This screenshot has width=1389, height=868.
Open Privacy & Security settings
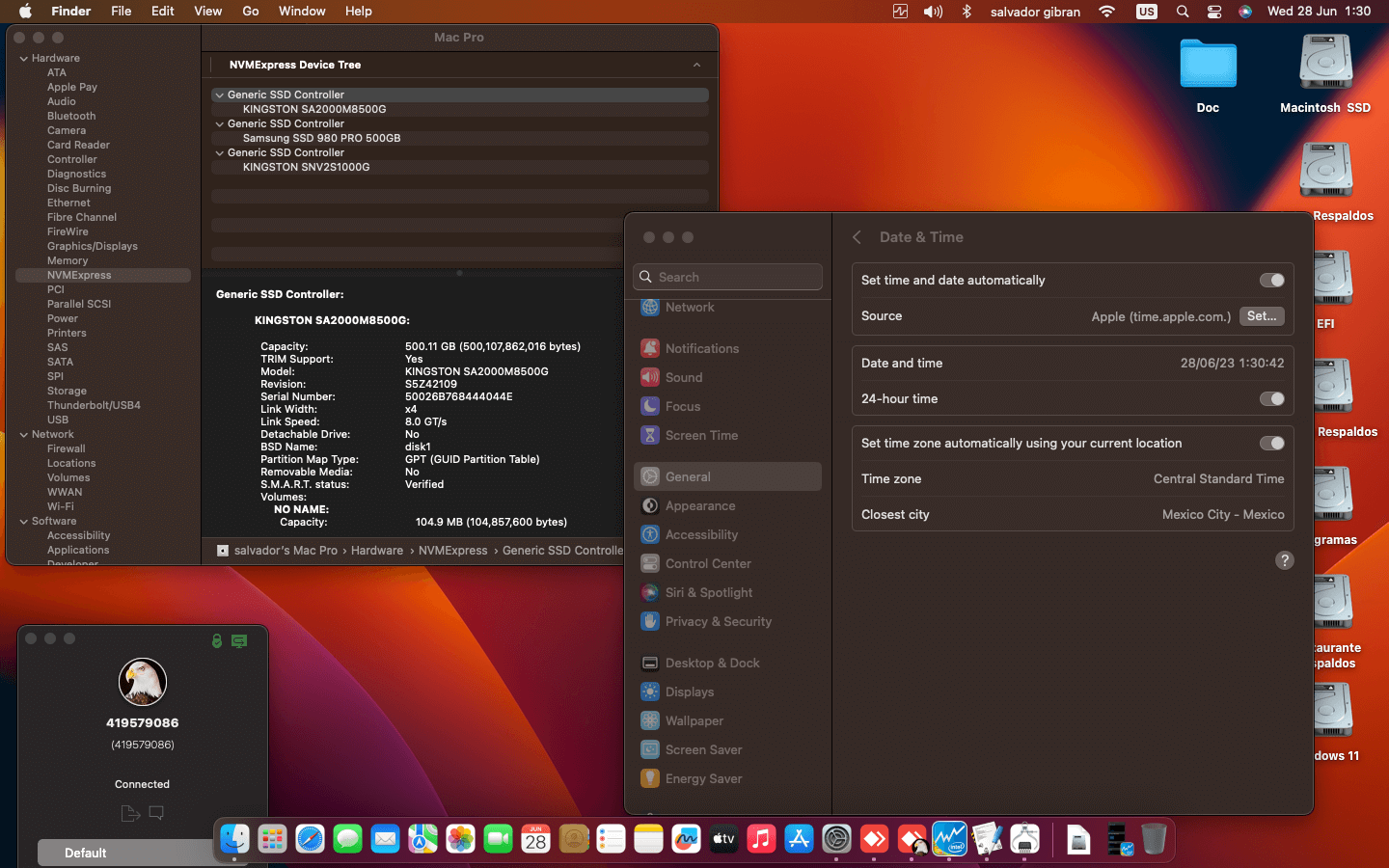[728, 621]
